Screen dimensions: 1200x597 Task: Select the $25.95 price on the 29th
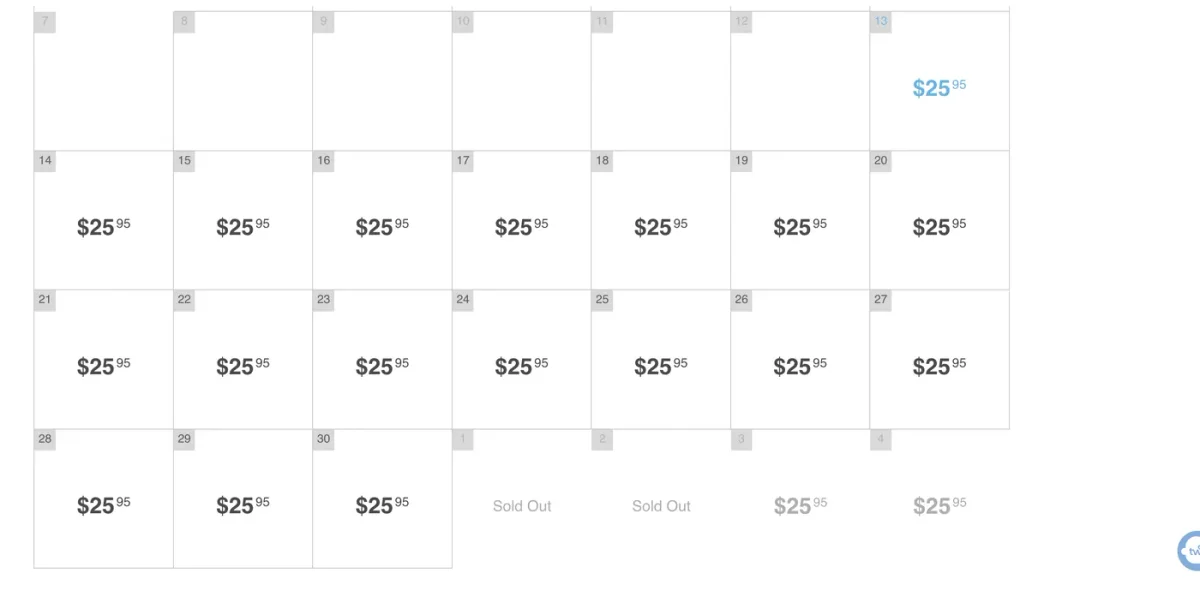tap(241, 505)
